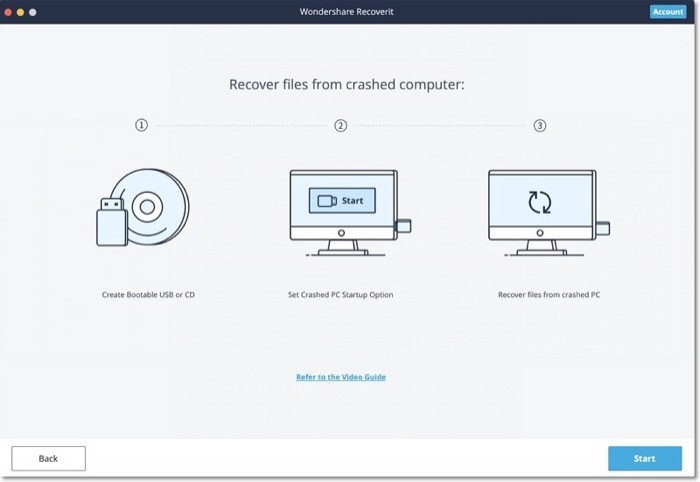
Task: Click the Set Crashed PC Startup Option label
Action: tap(341, 295)
